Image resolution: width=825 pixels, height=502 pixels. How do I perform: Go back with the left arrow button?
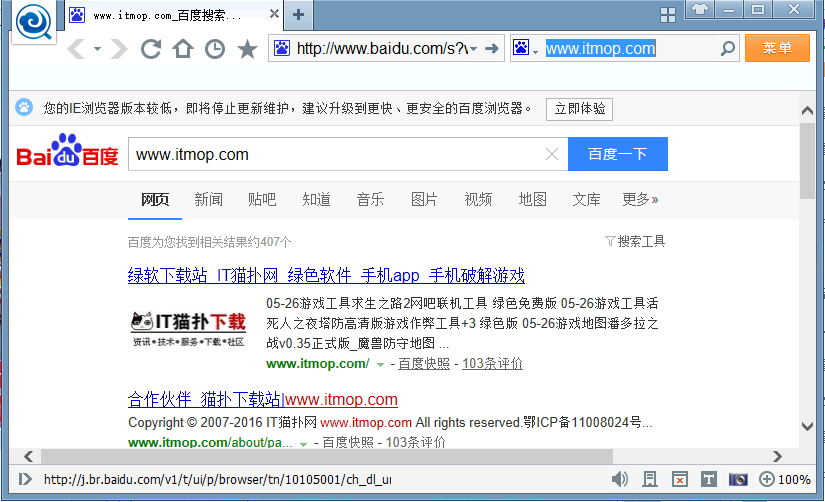tap(76, 49)
